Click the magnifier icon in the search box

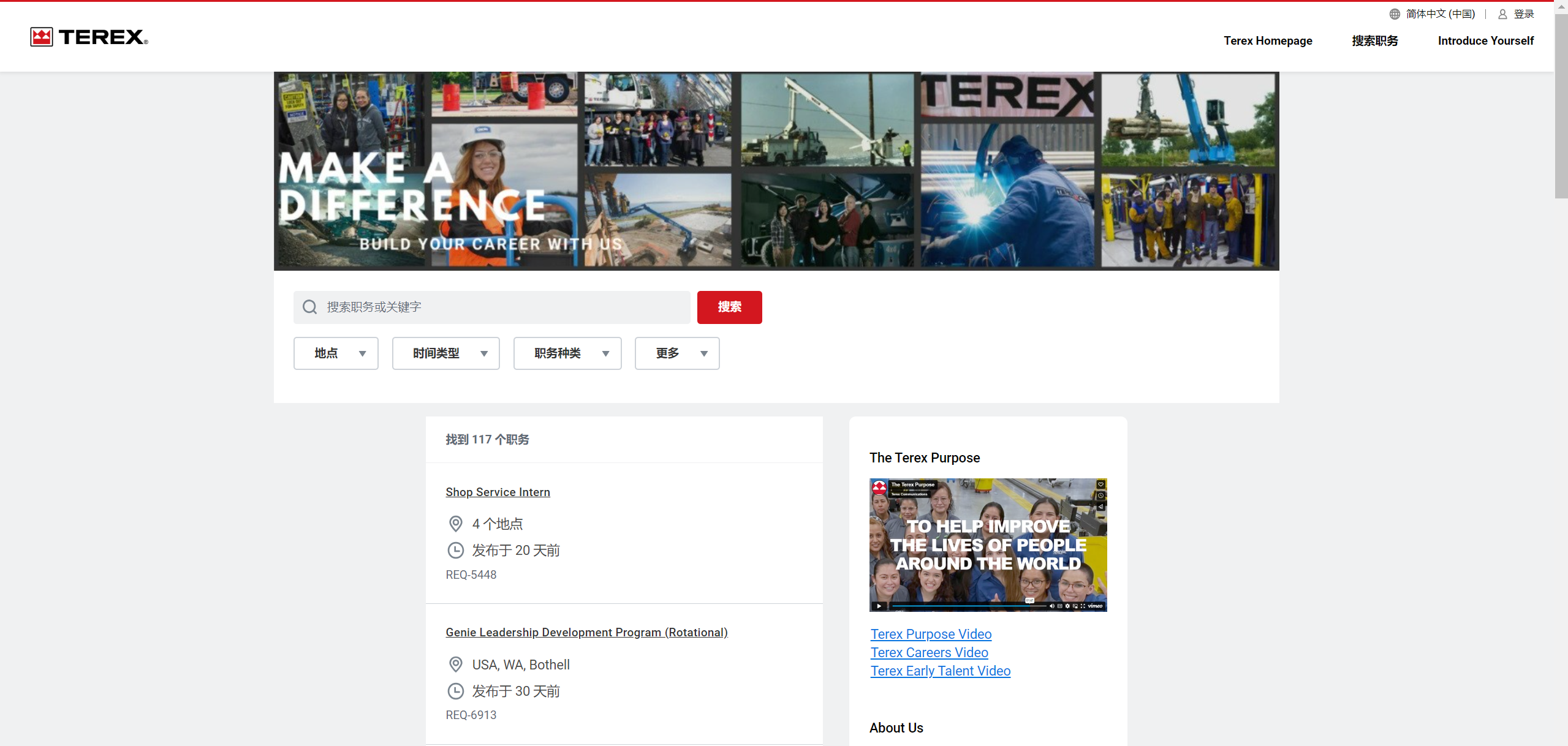pyautogui.click(x=310, y=307)
